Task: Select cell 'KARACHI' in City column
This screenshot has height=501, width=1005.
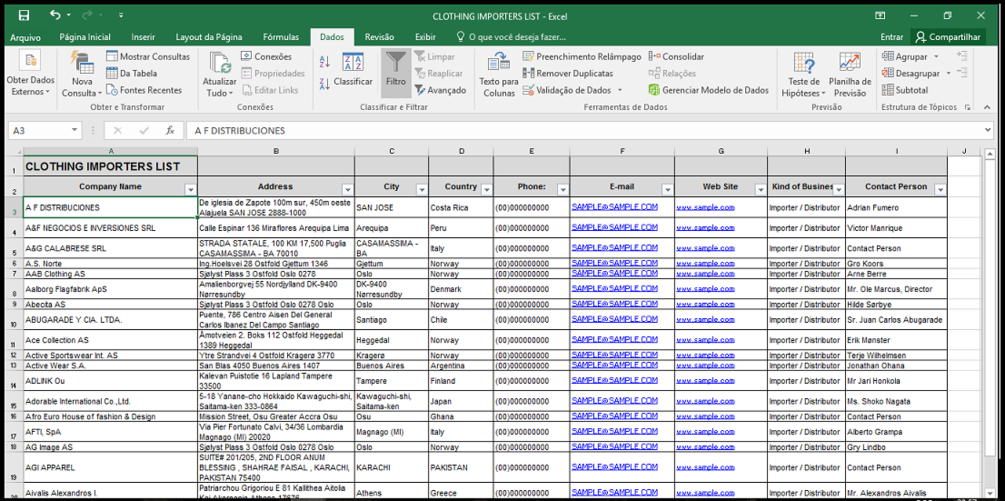Action: [x=391, y=468]
